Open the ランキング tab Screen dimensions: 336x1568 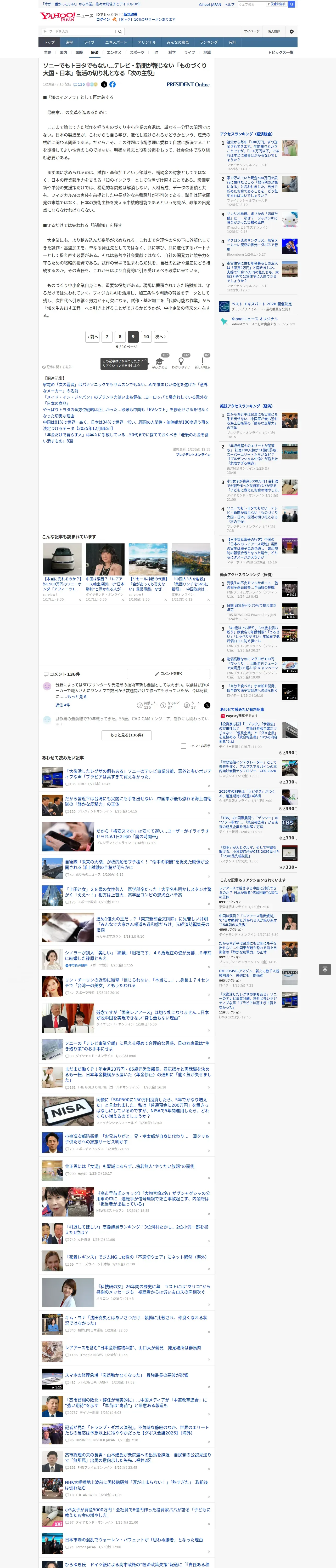[x=209, y=43]
